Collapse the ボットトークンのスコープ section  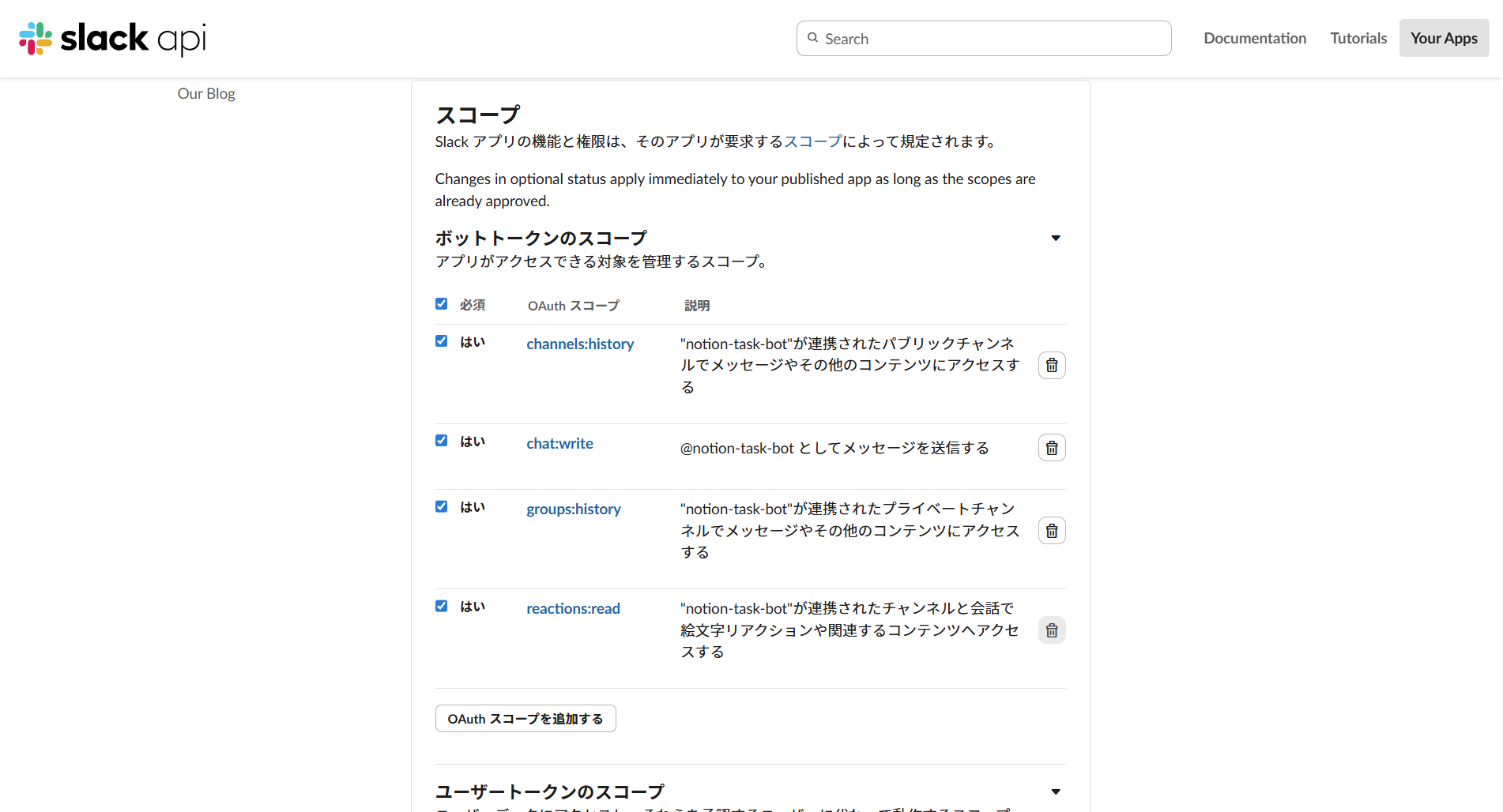tap(1055, 238)
